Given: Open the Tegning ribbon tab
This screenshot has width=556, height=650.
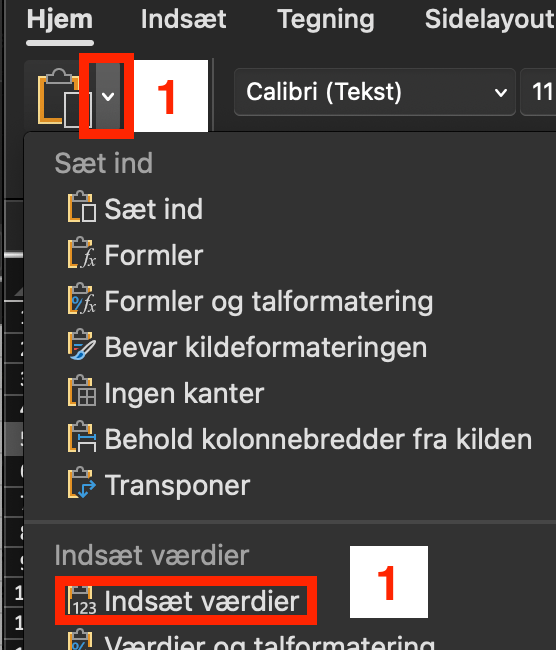Looking at the screenshot, I should [325, 19].
